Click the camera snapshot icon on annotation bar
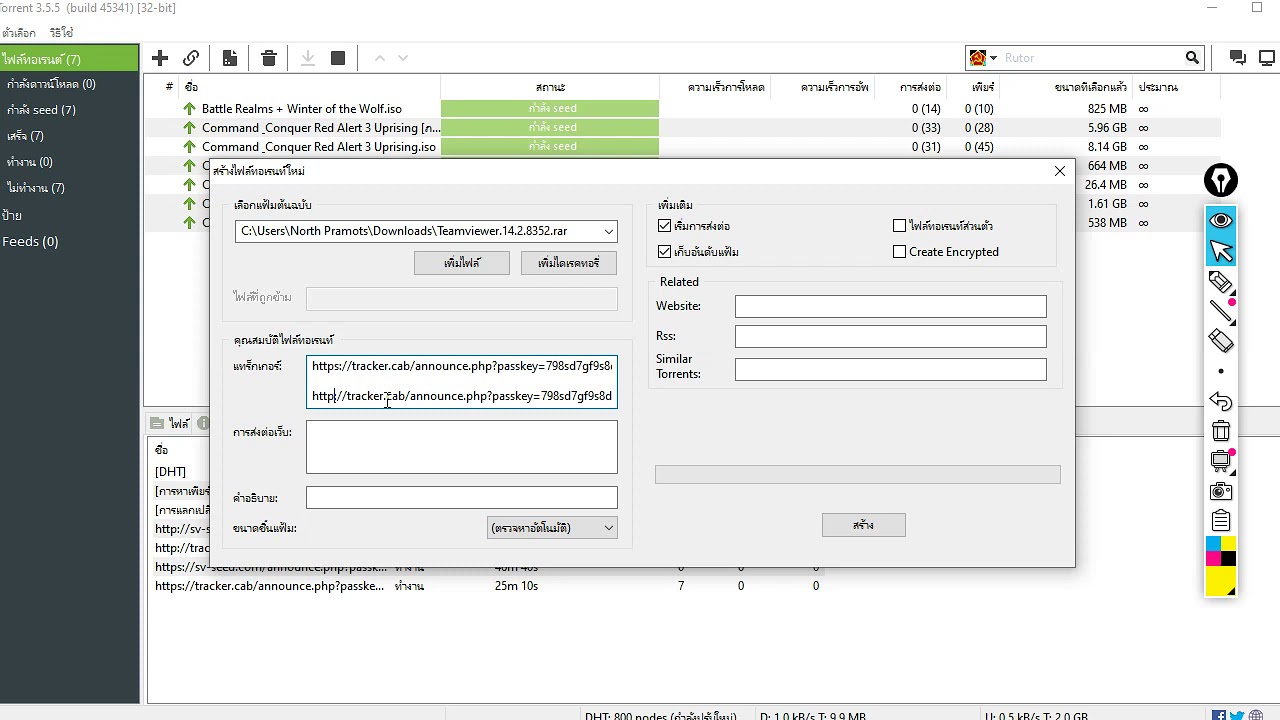This screenshot has width=1280, height=720. tap(1221, 491)
